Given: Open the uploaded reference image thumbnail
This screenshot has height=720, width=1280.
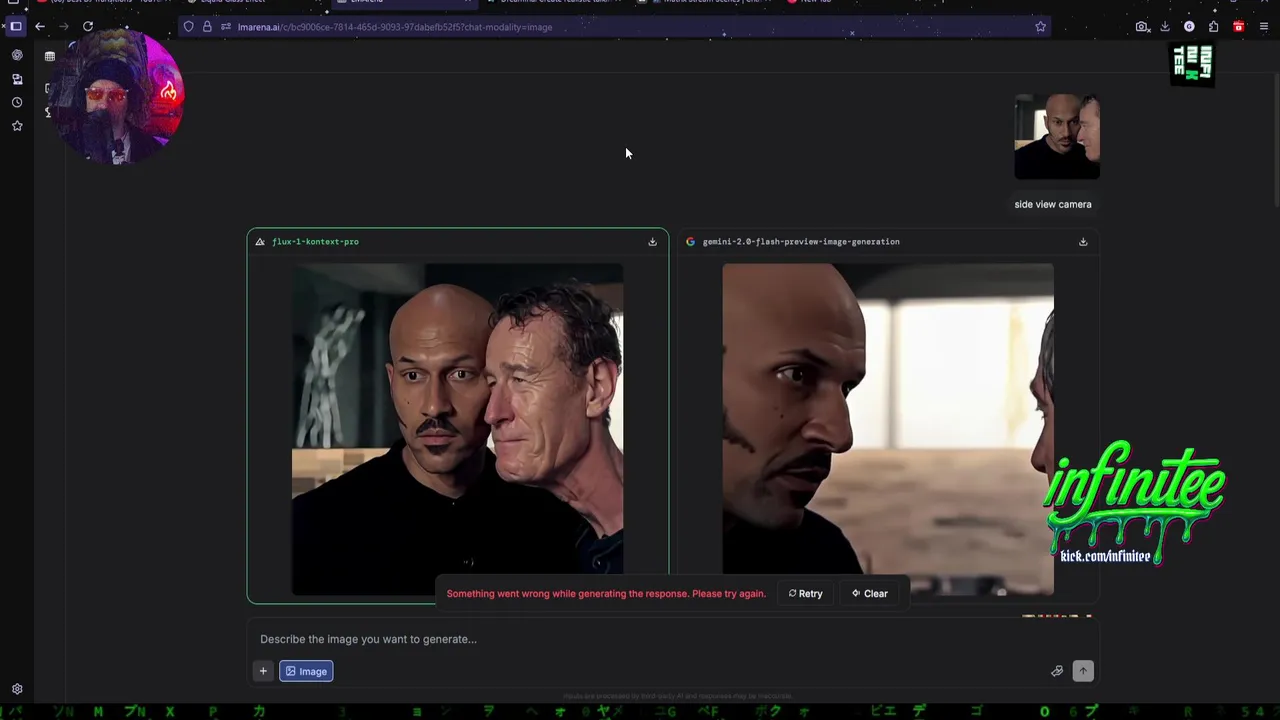Looking at the screenshot, I should [1057, 137].
